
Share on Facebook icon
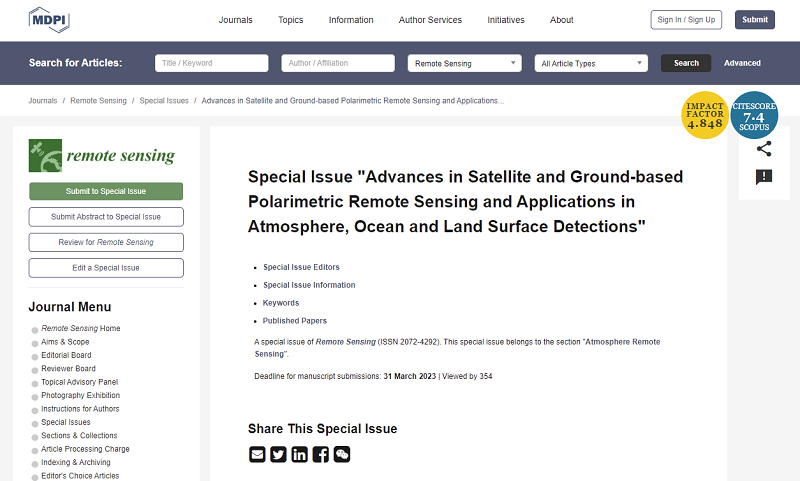pos(321,454)
